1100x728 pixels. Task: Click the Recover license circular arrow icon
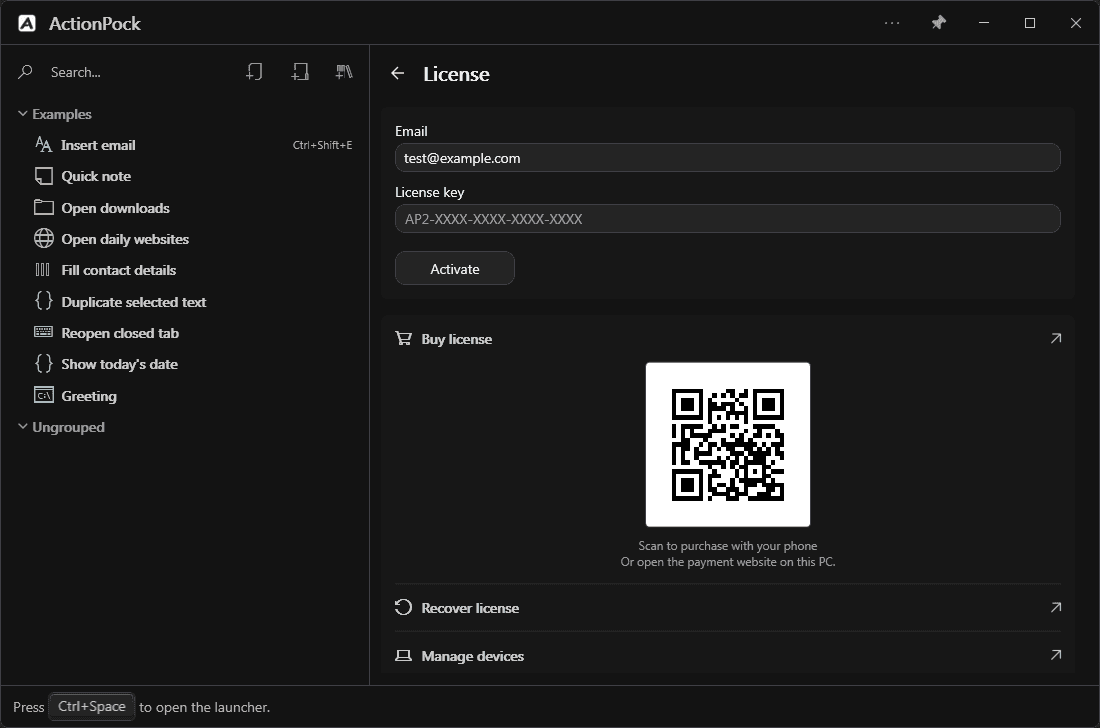(403, 607)
